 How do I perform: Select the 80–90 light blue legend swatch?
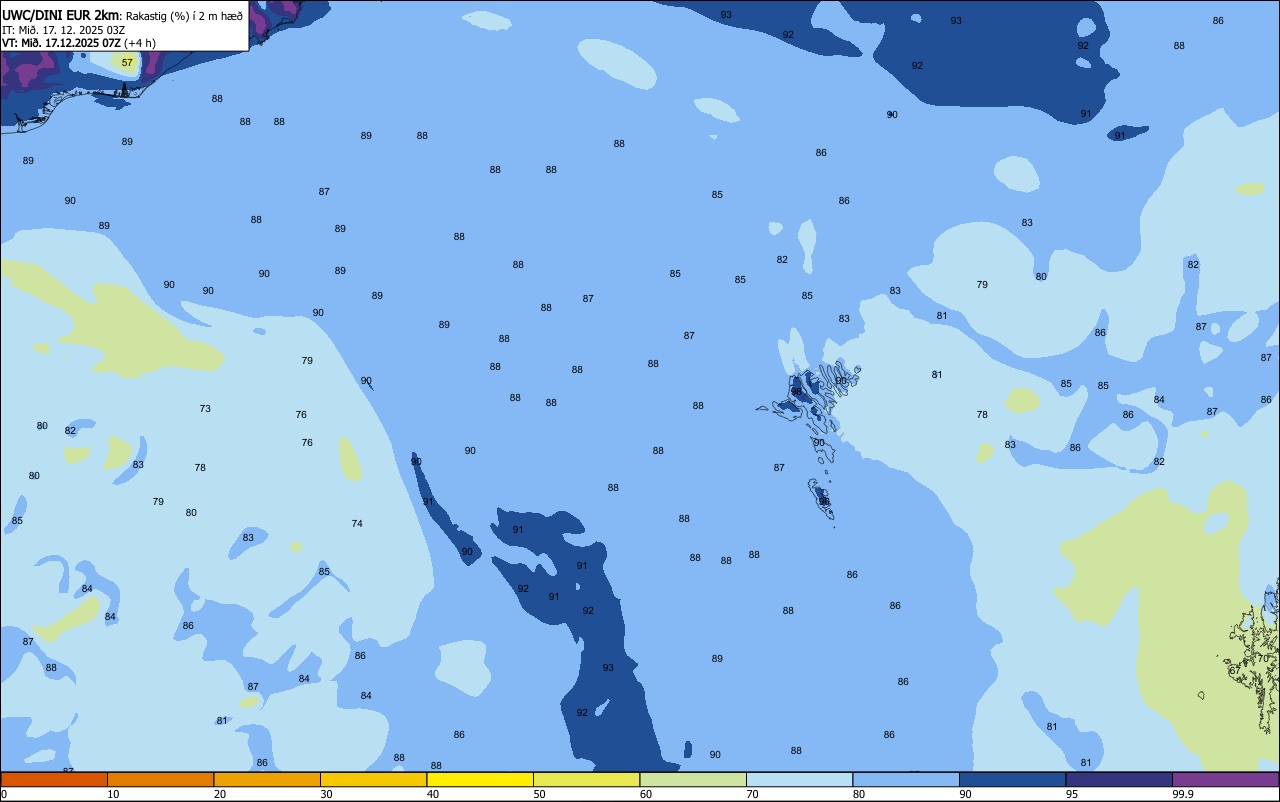(x=906, y=779)
